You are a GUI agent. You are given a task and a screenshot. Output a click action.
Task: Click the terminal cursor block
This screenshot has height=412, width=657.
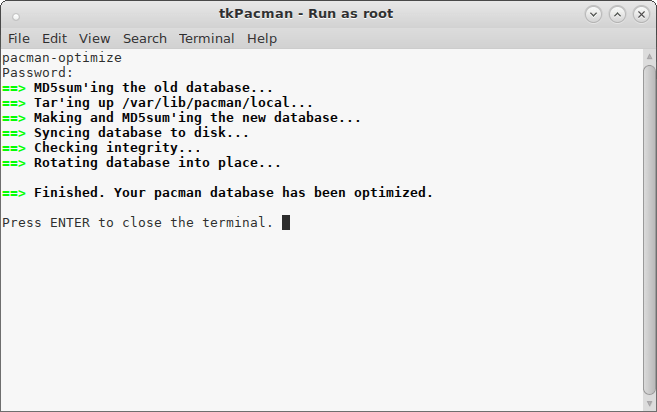pos(286,223)
